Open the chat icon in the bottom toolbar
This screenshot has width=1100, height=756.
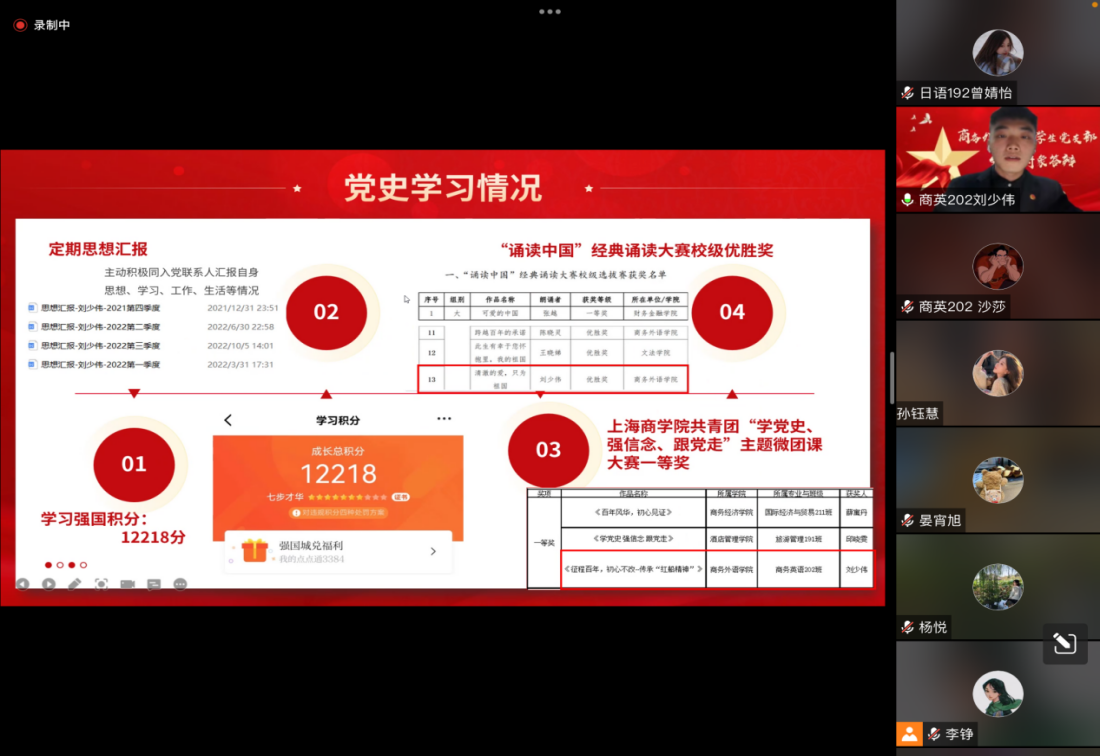(x=153, y=585)
